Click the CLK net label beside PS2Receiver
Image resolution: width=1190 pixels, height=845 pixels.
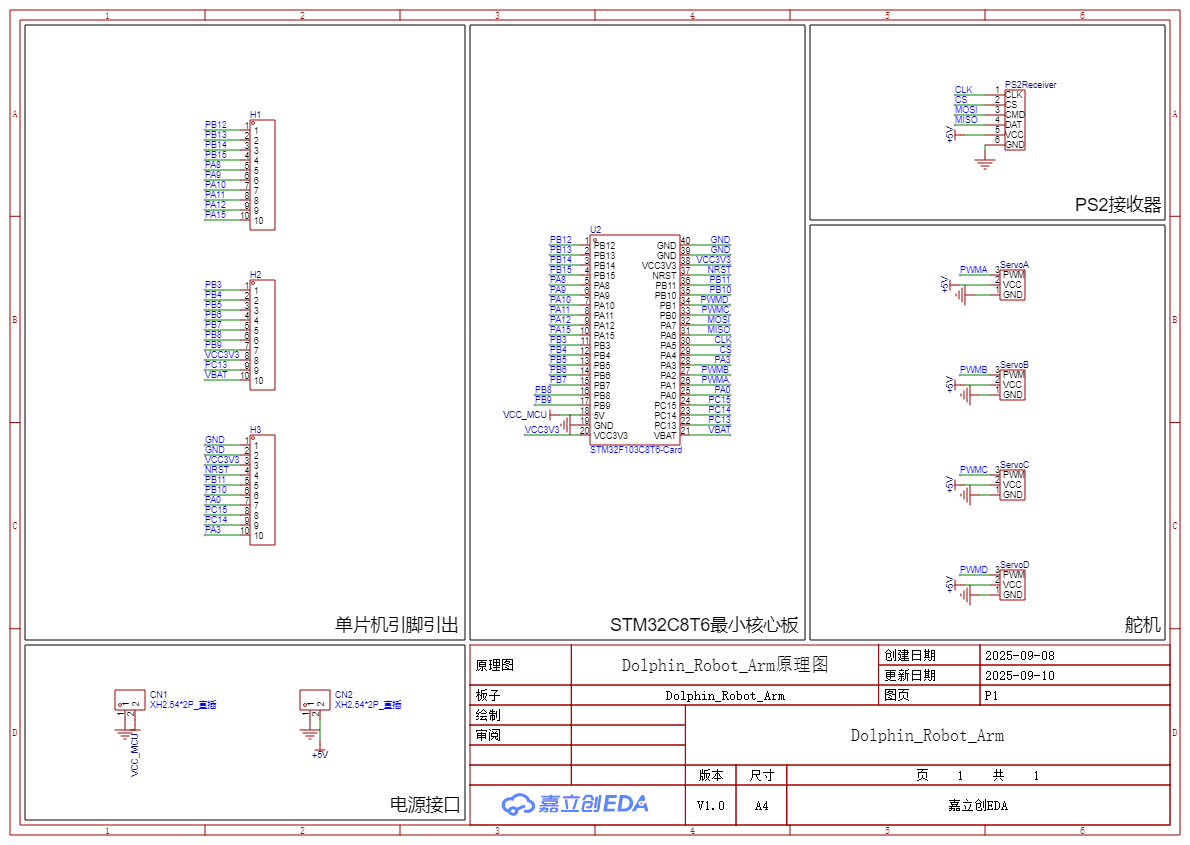click(x=964, y=90)
